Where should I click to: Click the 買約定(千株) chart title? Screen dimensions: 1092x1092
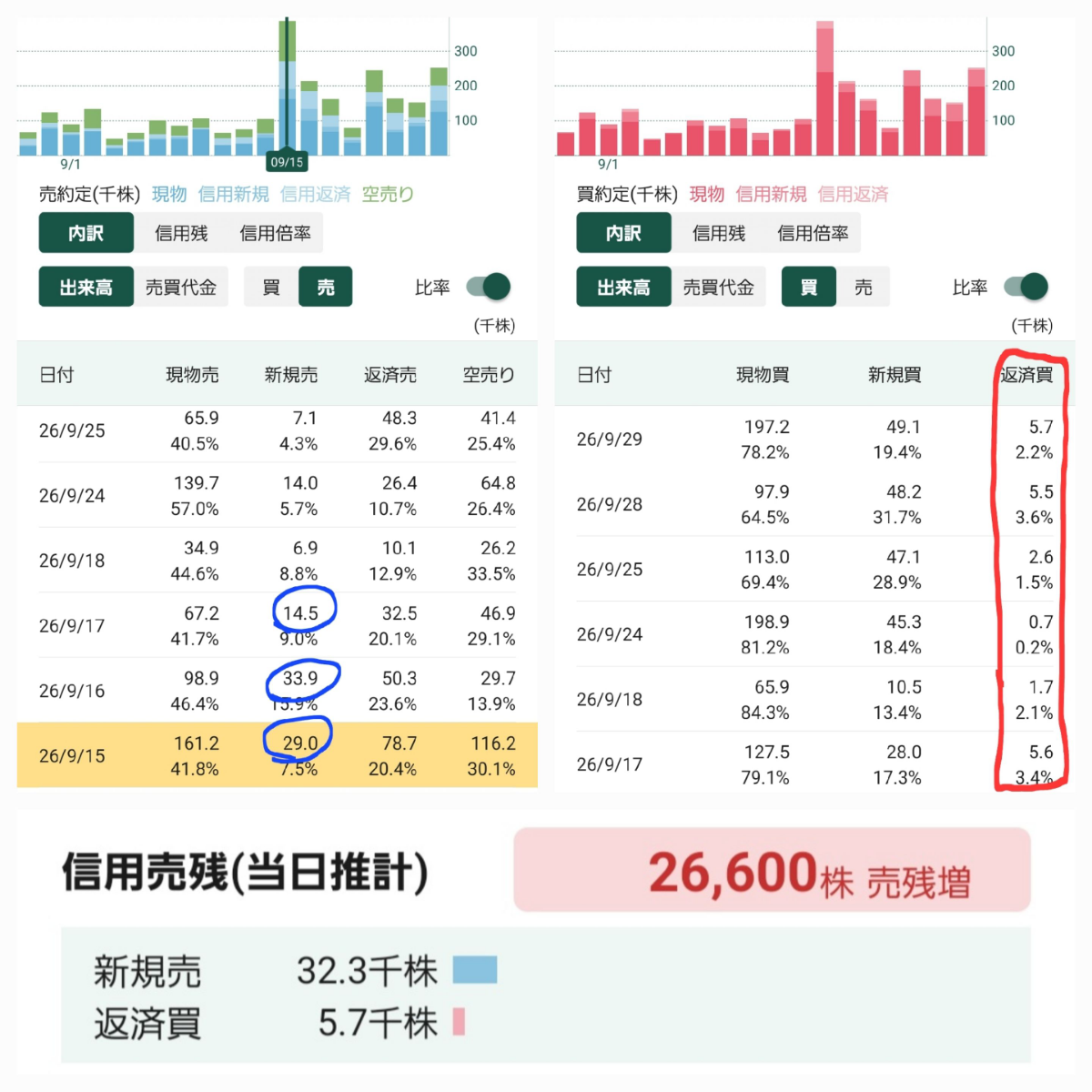coord(627,194)
